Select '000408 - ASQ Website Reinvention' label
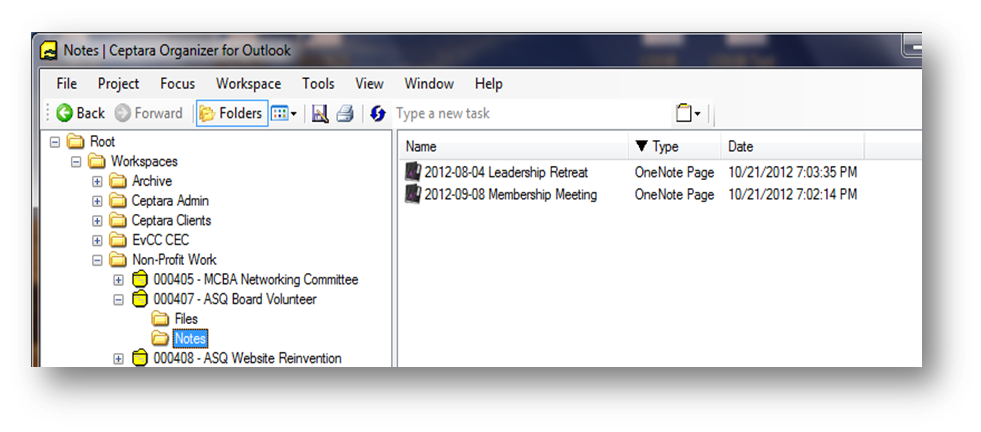This screenshot has width=981, height=432. [x=248, y=359]
